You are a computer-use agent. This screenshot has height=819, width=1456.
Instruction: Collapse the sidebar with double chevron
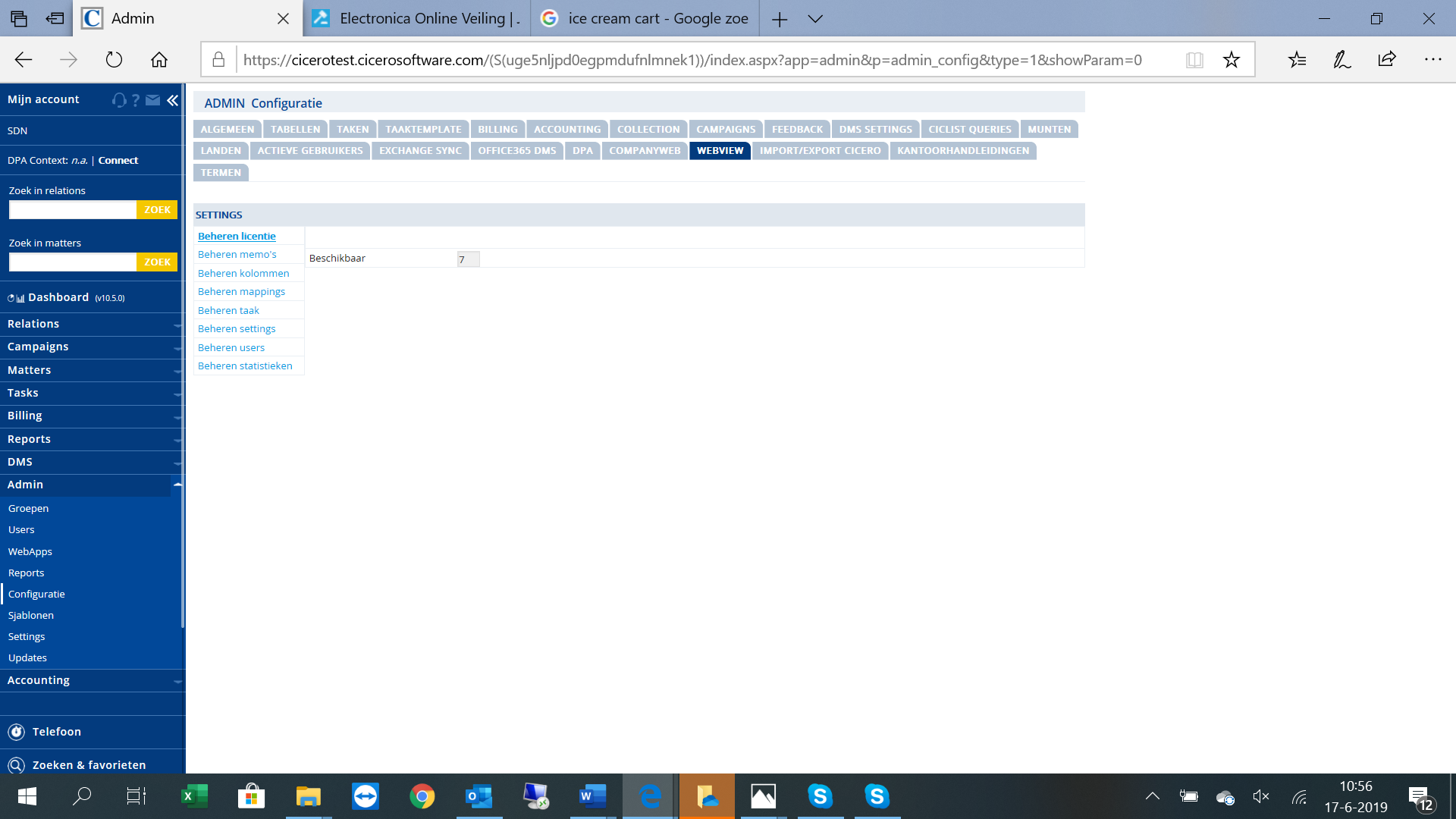click(173, 100)
